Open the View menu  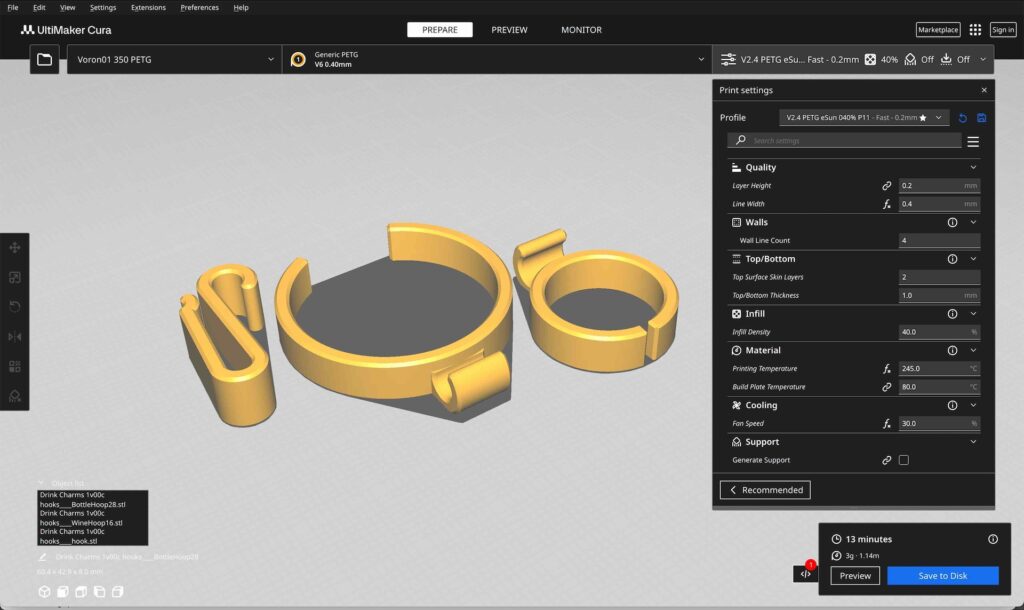(x=67, y=8)
